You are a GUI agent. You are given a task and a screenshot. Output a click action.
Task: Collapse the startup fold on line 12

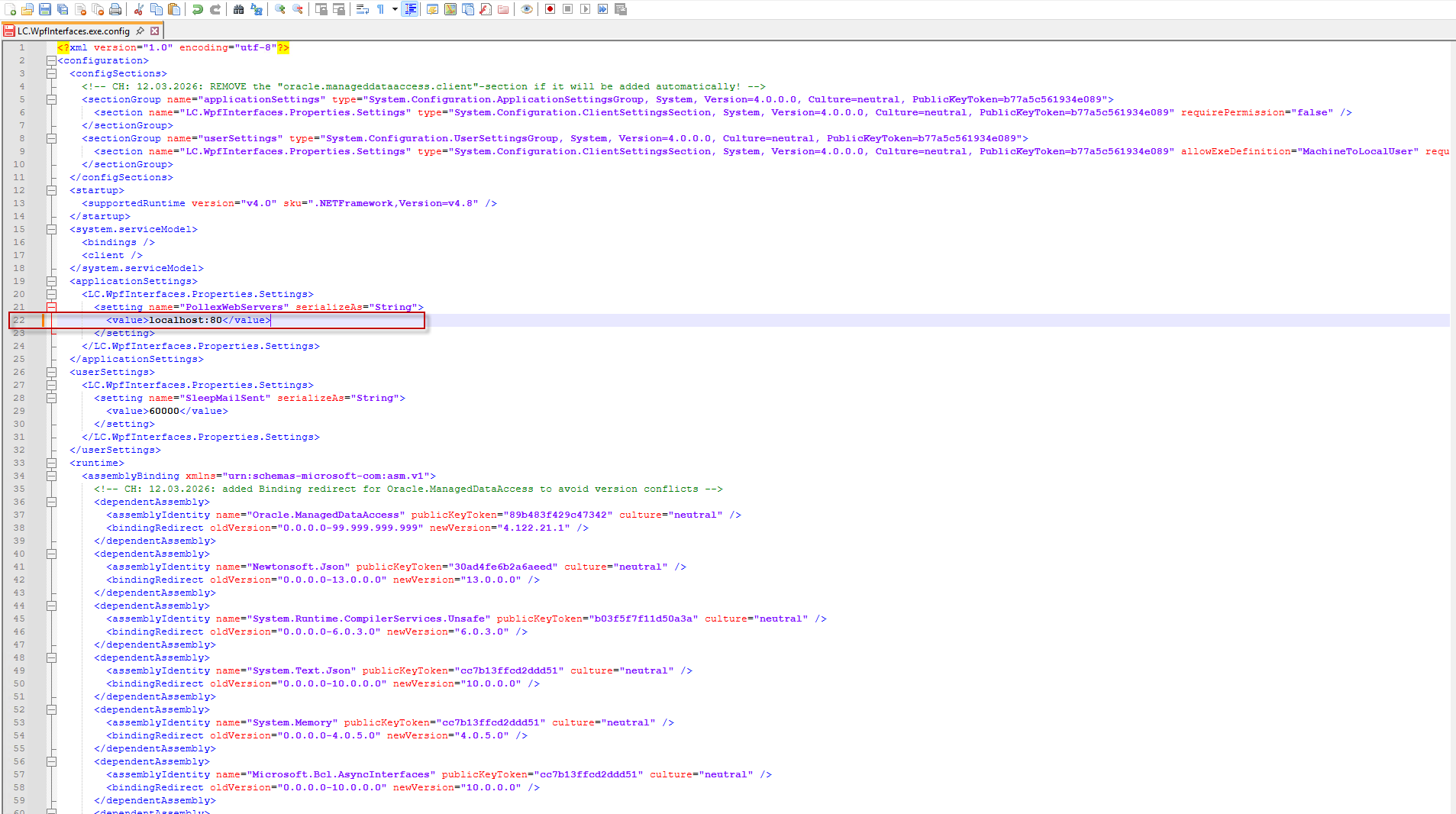pyautogui.click(x=51, y=190)
